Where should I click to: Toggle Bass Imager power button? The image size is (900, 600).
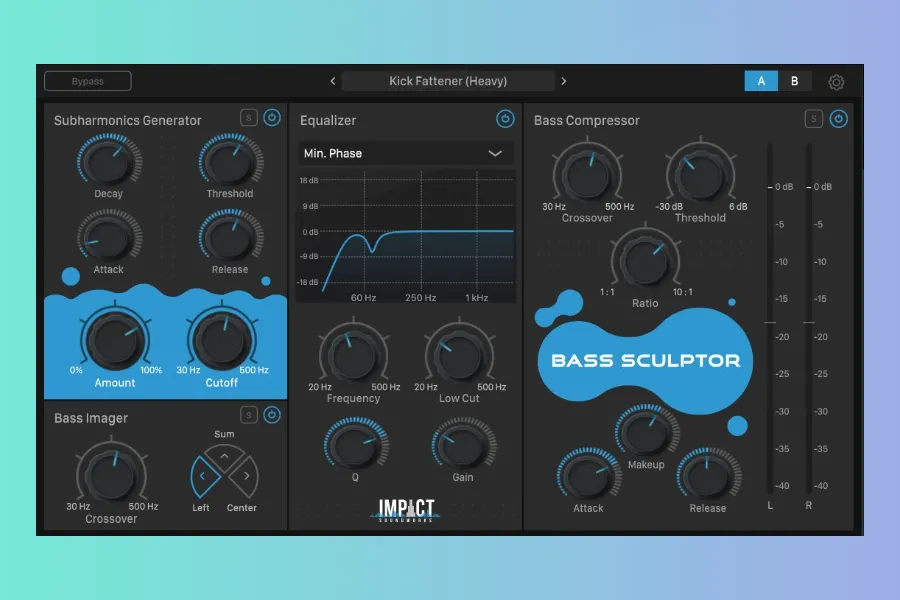click(x=272, y=415)
